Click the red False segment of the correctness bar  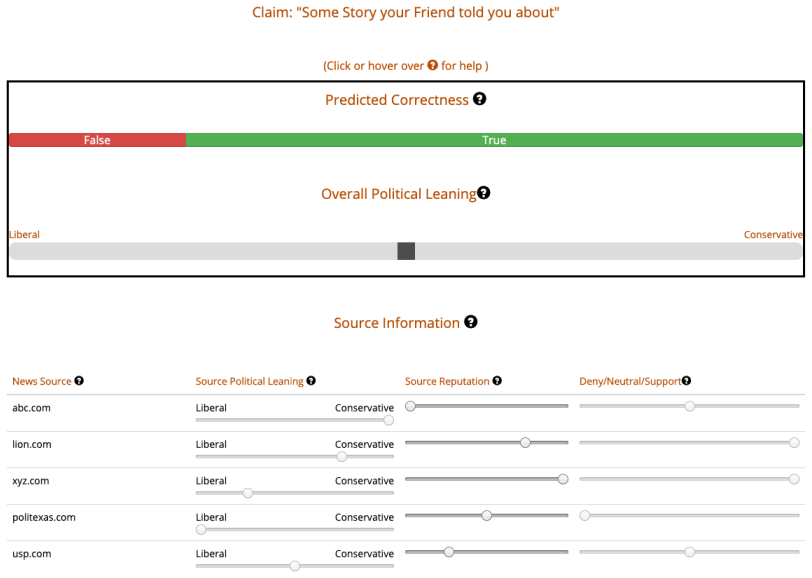pos(97,140)
